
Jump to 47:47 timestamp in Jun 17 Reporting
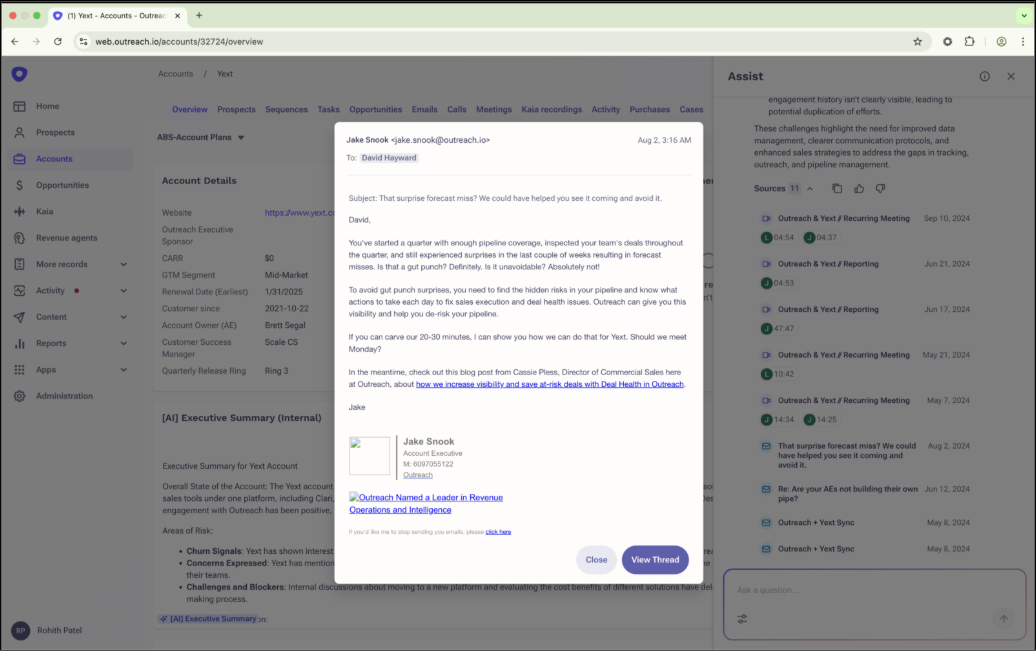click(x=778, y=328)
